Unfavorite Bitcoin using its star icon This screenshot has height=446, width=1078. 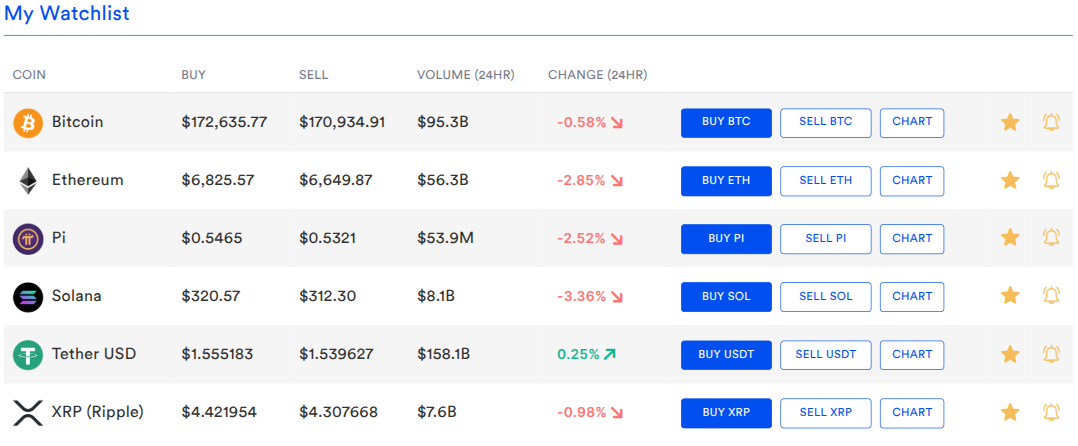click(x=1009, y=122)
